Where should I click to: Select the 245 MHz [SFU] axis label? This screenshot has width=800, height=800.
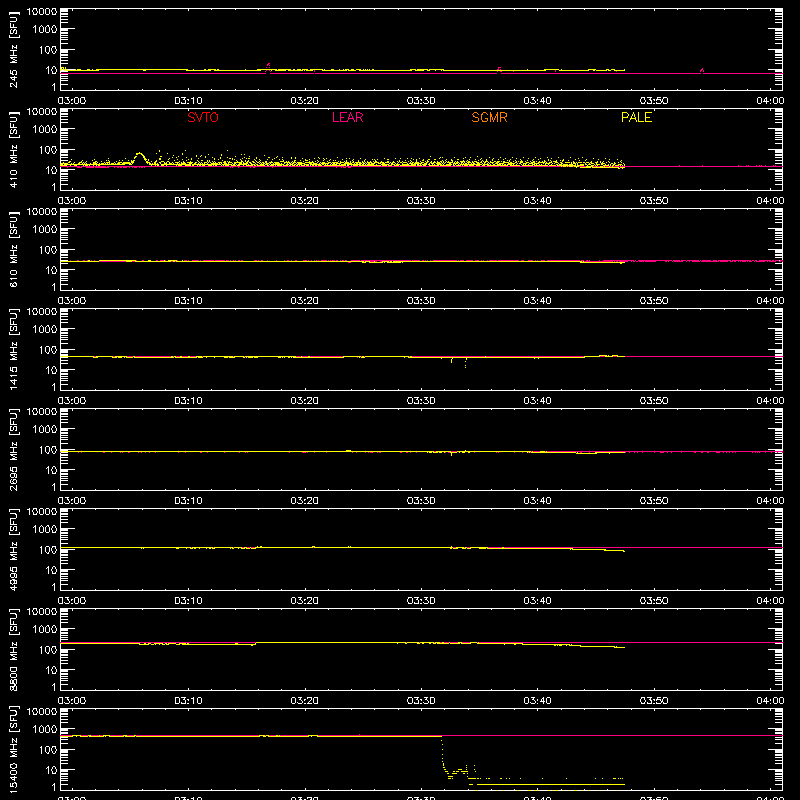coord(13,49)
